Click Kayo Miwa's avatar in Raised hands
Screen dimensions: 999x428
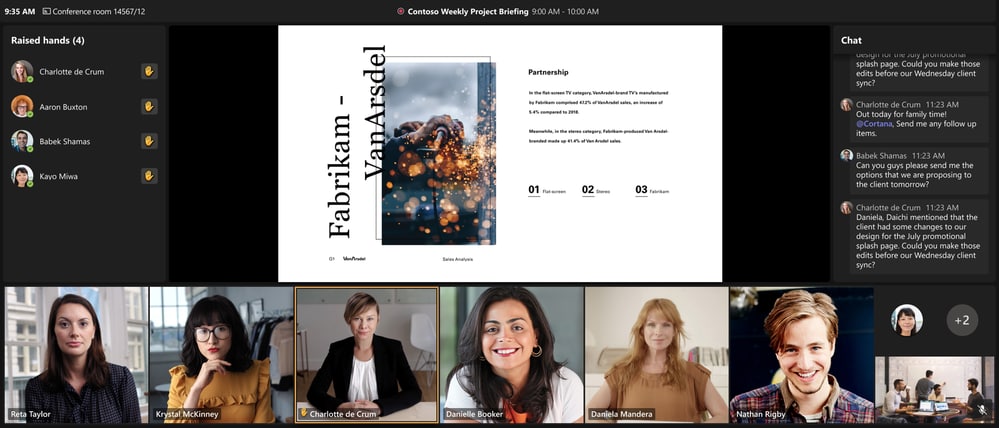(22, 176)
